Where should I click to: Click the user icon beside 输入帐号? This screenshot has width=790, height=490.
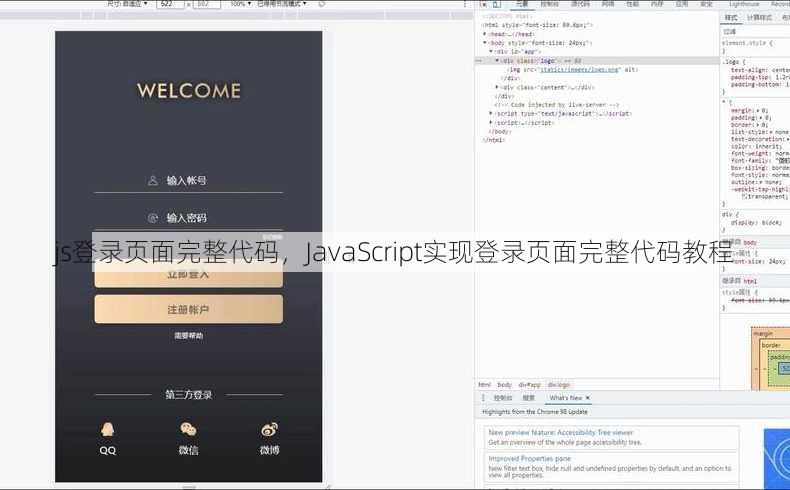click(x=153, y=180)
